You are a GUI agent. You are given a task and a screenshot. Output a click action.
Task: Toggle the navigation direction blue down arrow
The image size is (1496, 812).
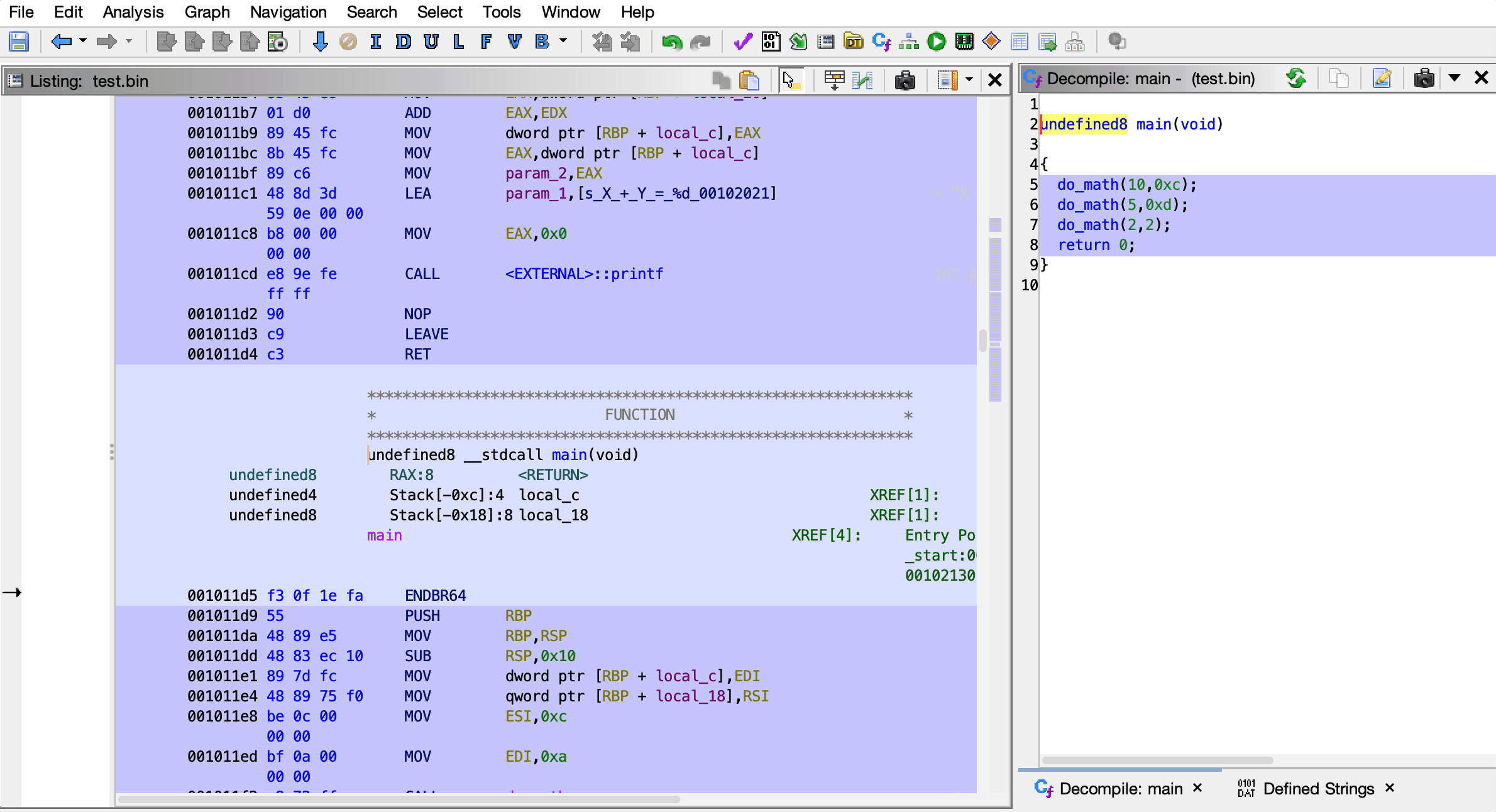pos(320,42)
